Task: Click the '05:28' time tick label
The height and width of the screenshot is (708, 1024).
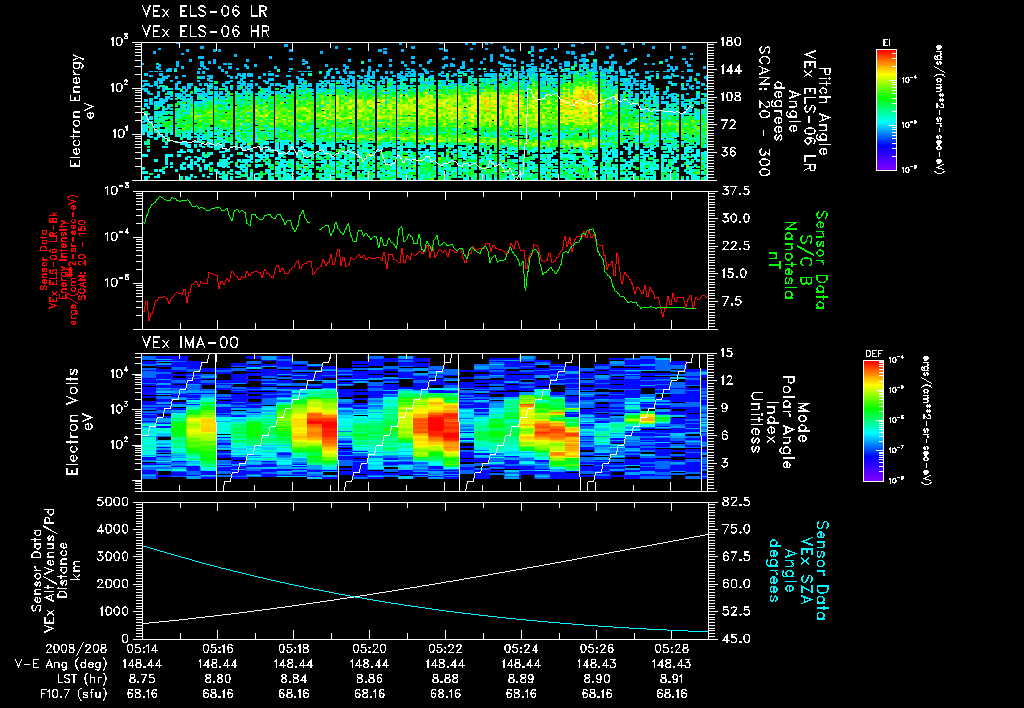Action: coord(673,649)
